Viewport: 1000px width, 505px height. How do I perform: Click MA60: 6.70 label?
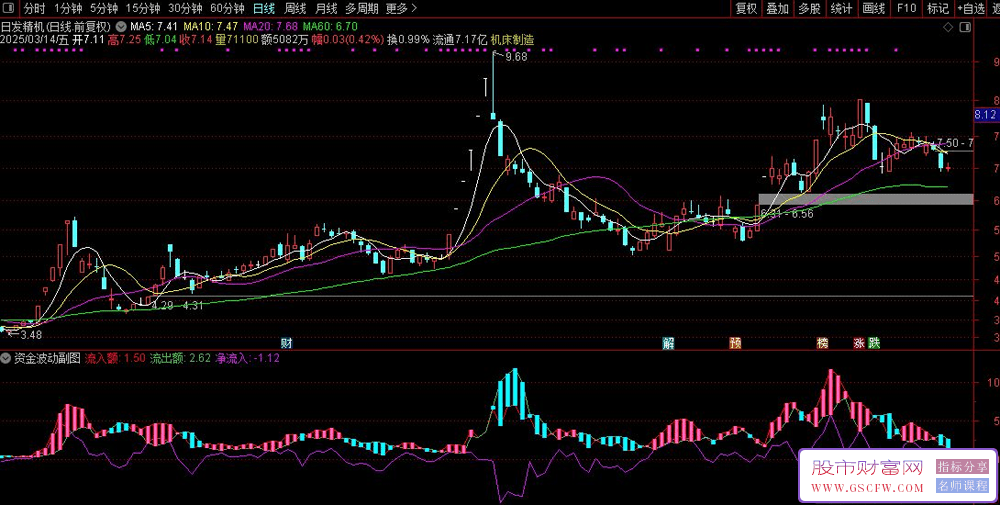pos(330,27)
